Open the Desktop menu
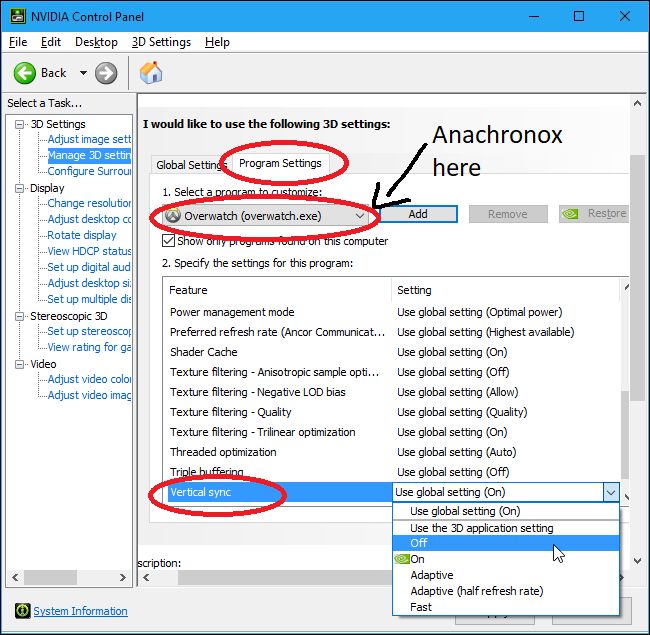This screenshot has width=650, height=635. click(96, 42)
